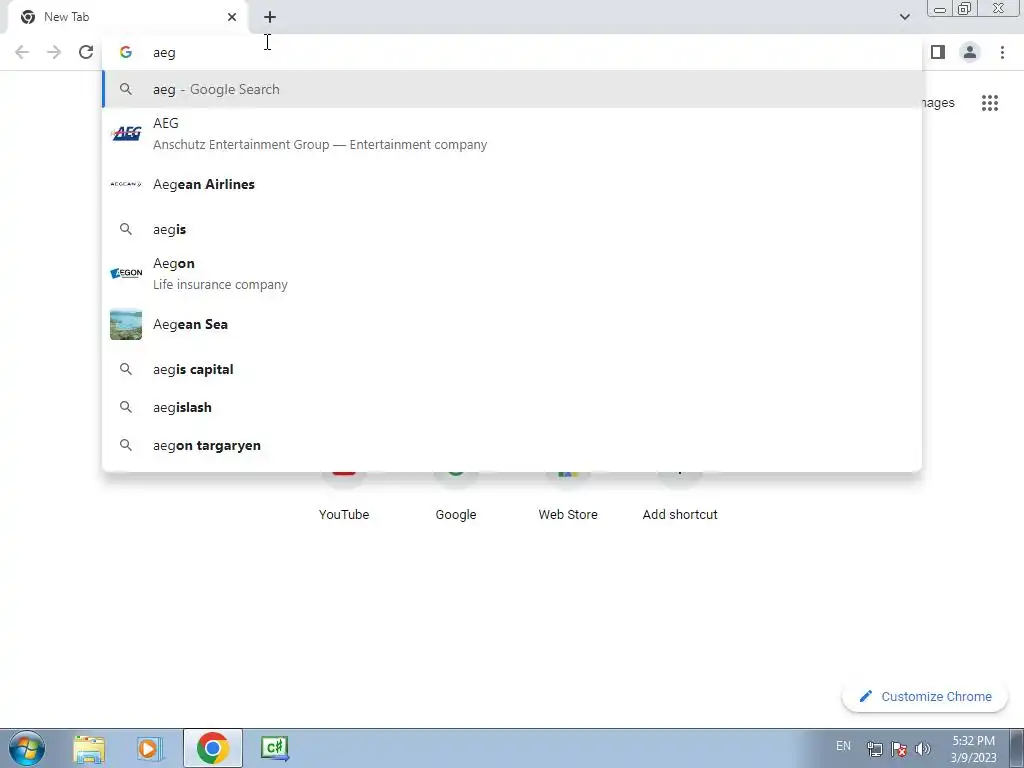1024x768 pixels.
Task: Open Chrome three-dot menu
Action: pyautogui.click(x=1002, y=52)
